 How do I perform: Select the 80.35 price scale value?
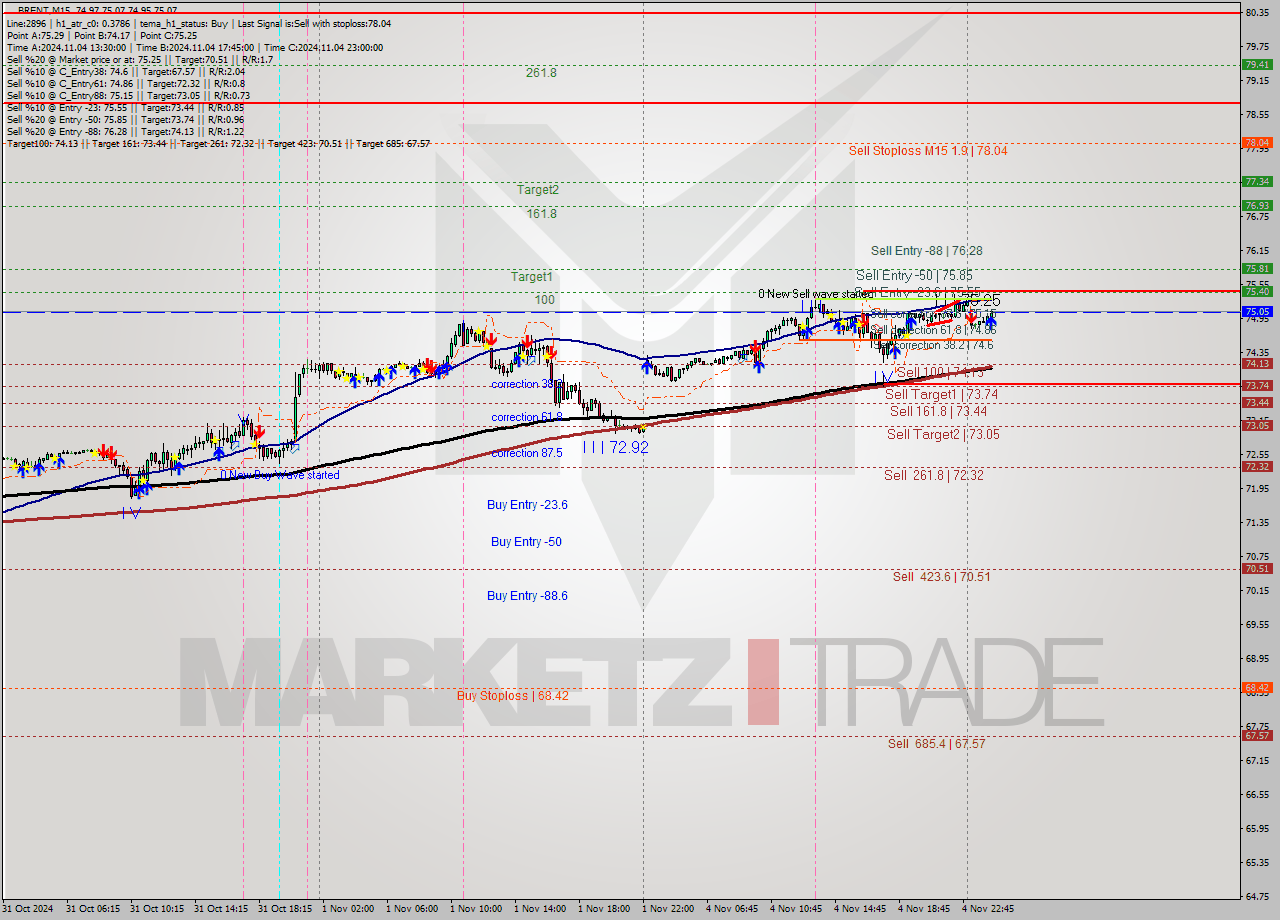(1257, 12)
